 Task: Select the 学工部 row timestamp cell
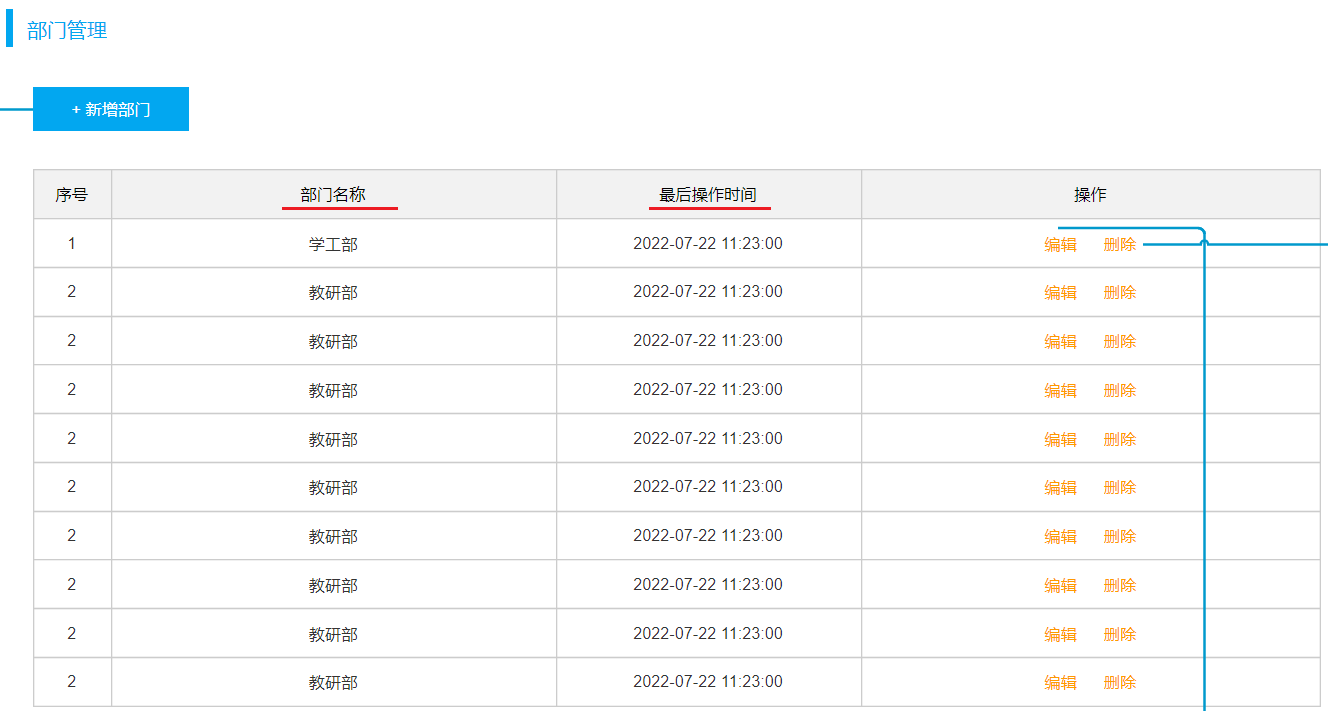(709, 244)
